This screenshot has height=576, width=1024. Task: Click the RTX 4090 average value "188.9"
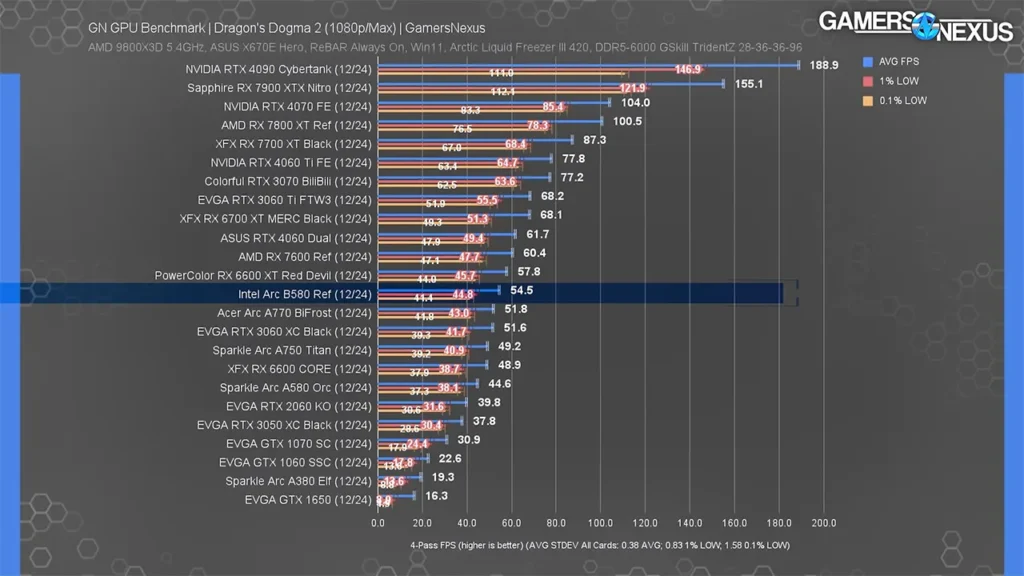pyautogui.click(x=824, y=65)
